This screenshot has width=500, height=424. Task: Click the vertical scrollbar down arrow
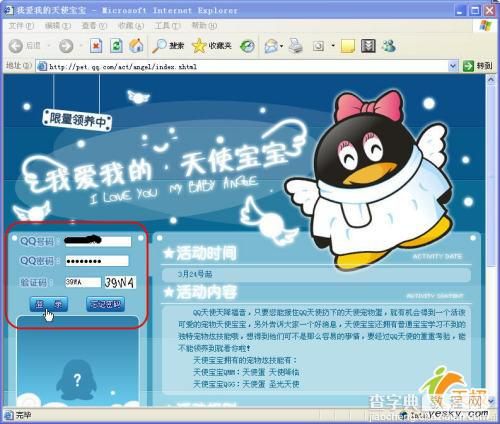(490, 400)
